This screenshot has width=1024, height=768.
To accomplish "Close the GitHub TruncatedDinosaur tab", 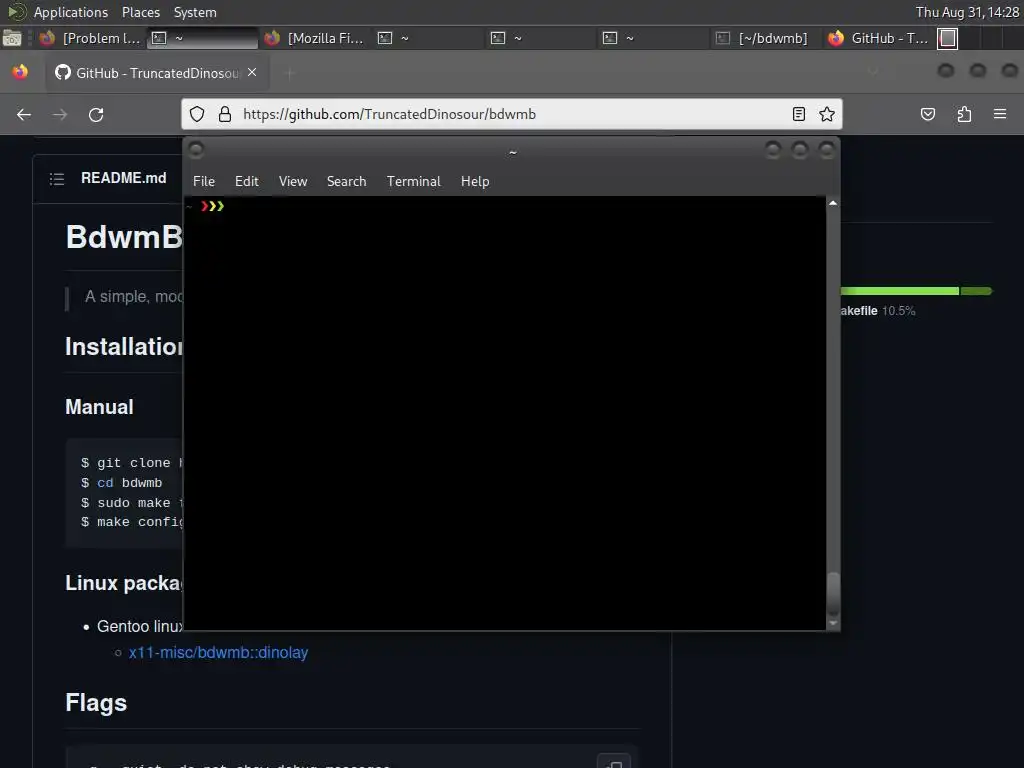I will pos(252,72).
